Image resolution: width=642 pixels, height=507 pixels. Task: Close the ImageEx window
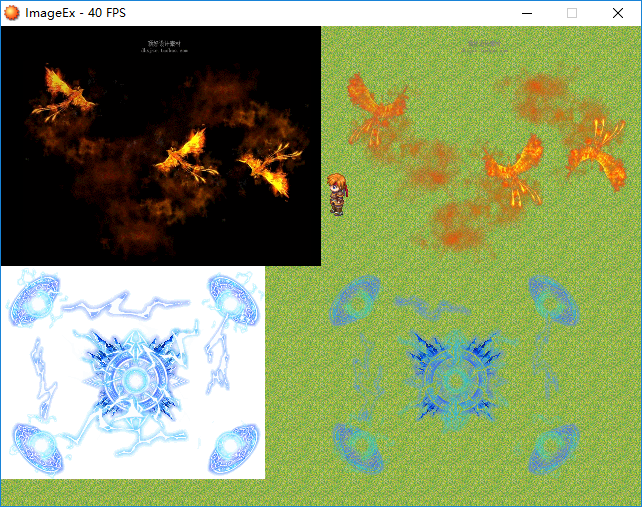[x=618, y=13]
